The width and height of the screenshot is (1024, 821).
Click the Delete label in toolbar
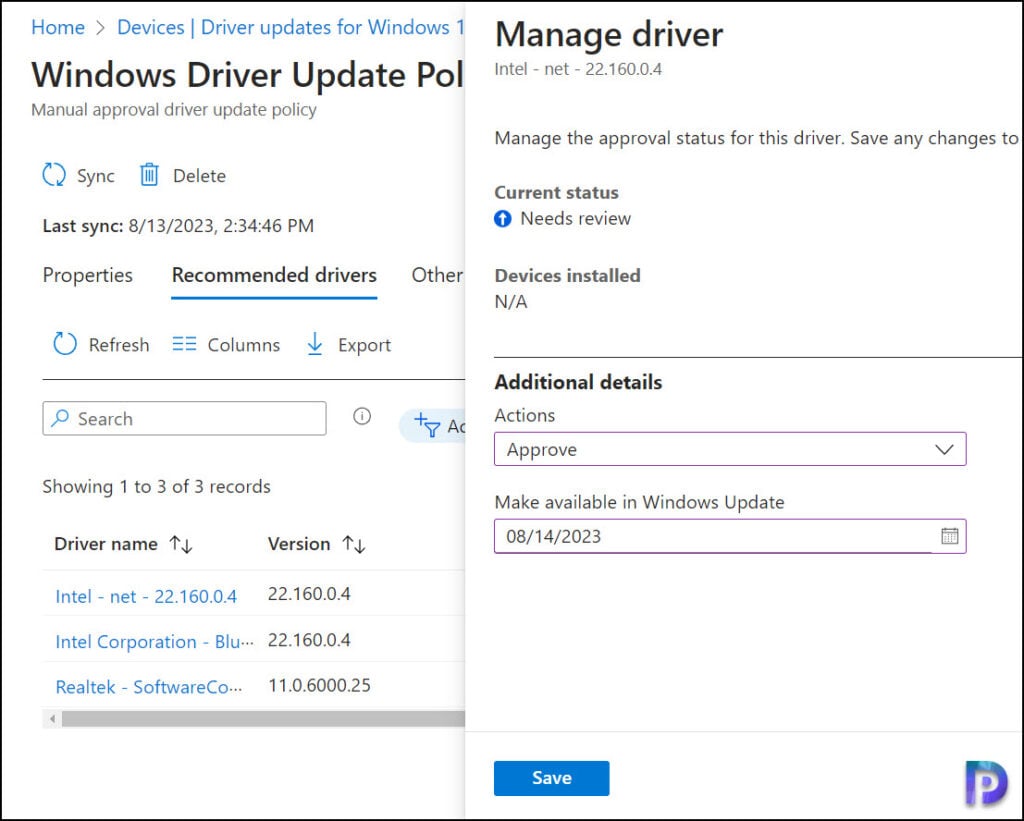[199, 176]
